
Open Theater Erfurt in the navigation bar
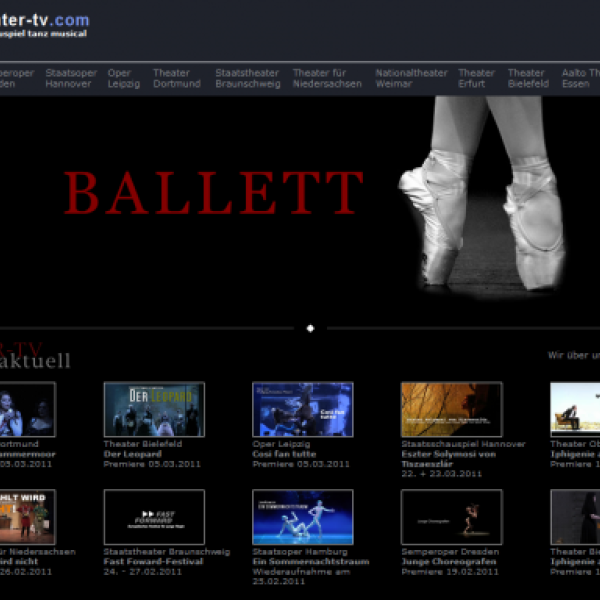[x=476, y=78]
